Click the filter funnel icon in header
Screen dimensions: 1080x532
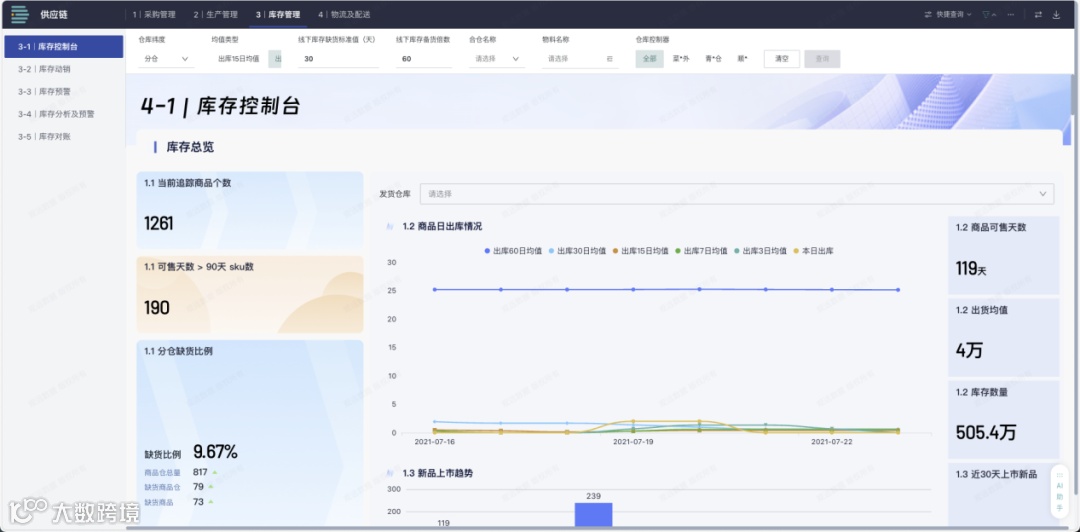[986, 14]
